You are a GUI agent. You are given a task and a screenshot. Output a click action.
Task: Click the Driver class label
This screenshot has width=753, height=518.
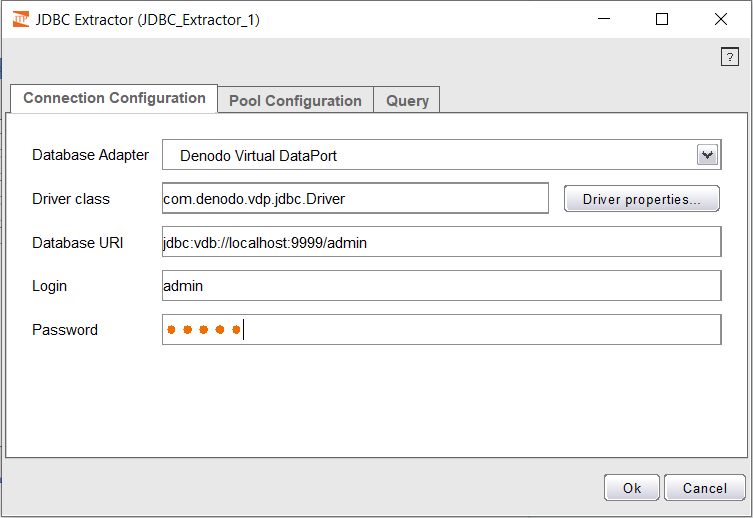[x=71, y=199]
